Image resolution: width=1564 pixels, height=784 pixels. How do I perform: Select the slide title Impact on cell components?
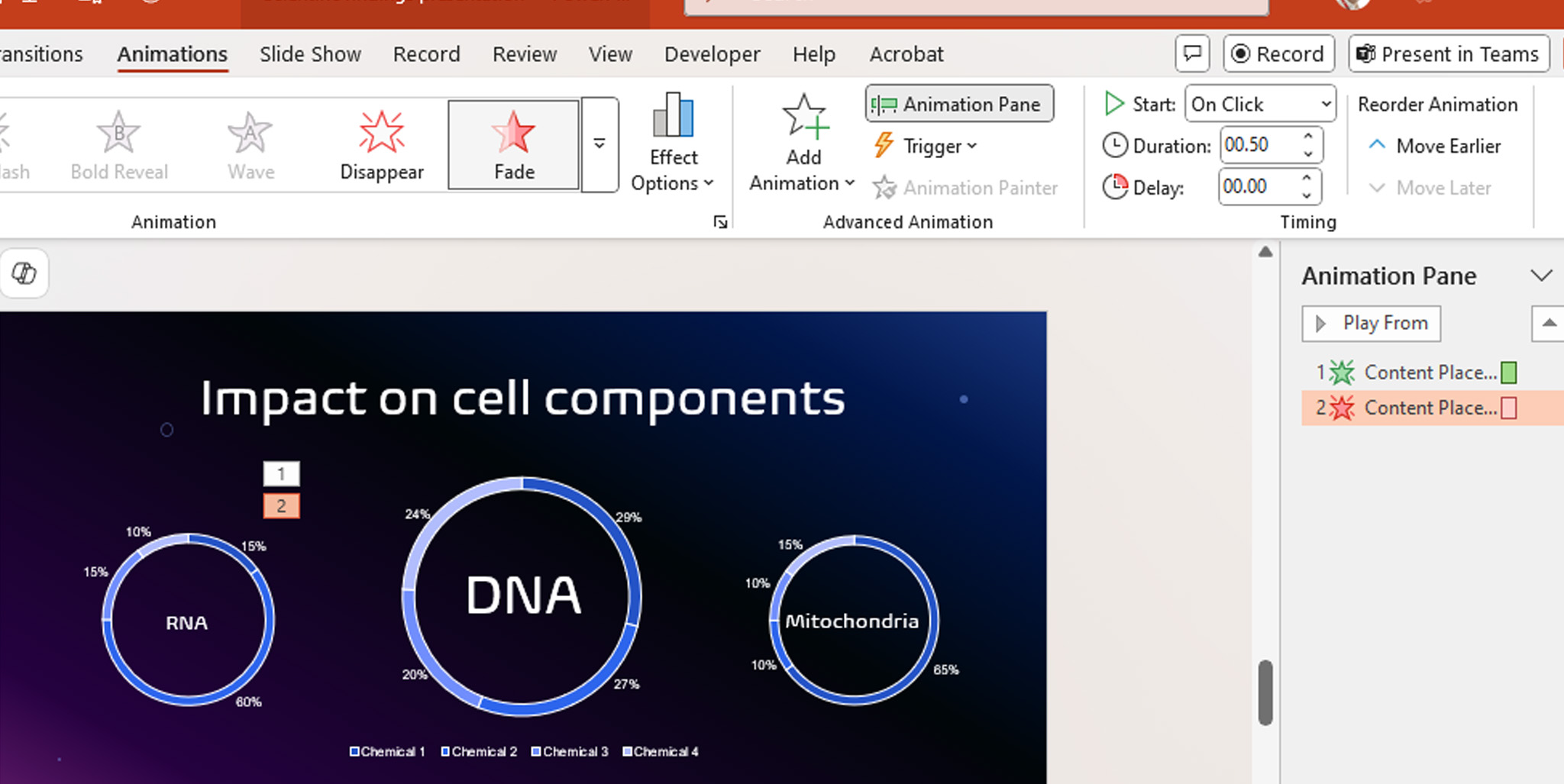tap(522, 398)
